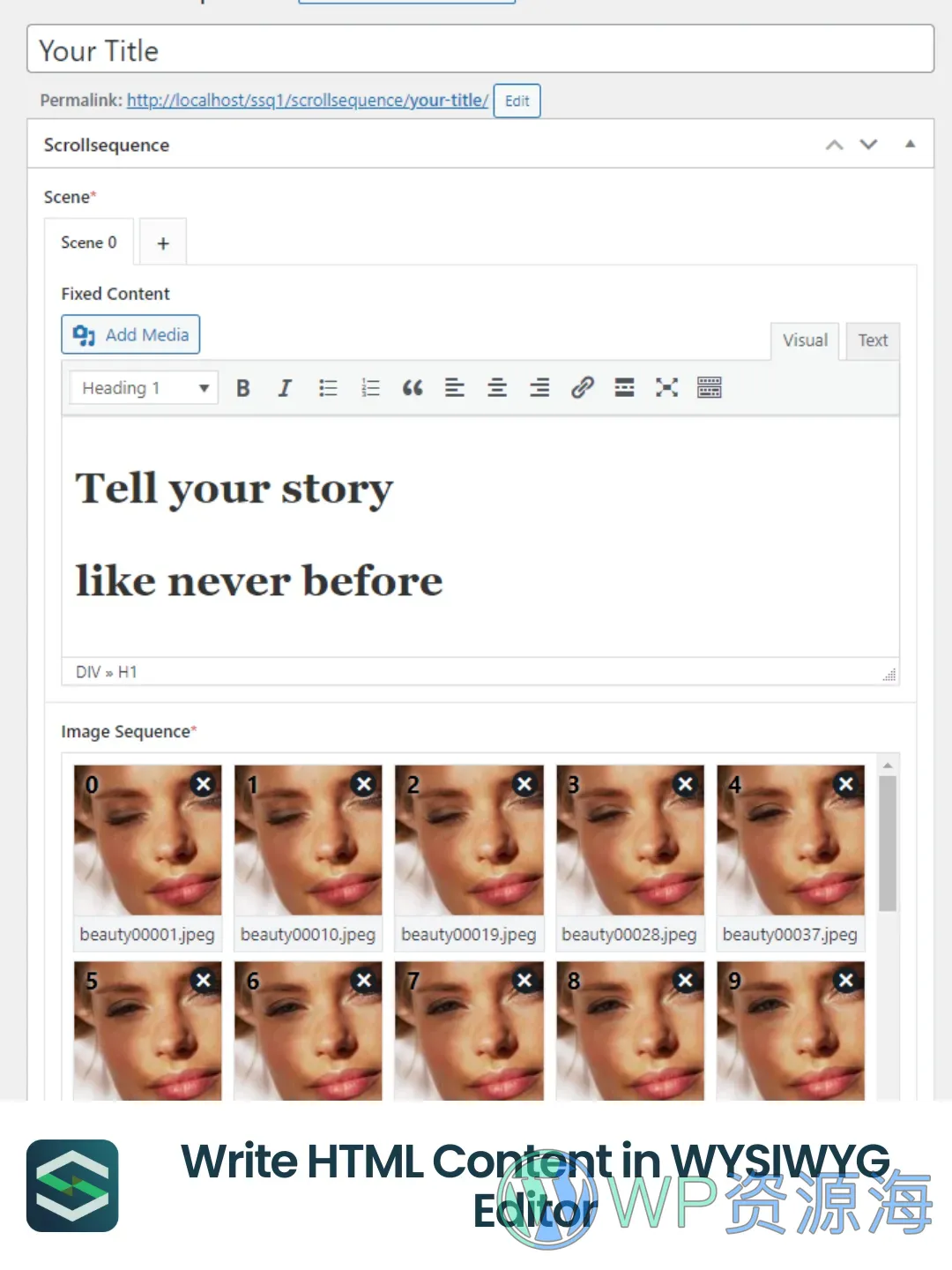Switch to the Text editor tab
This screenshot has width=952, height=1270.
873,340
